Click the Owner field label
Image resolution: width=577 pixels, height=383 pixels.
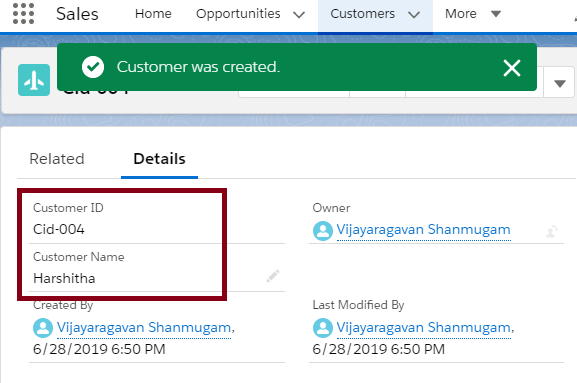(331, 208)
